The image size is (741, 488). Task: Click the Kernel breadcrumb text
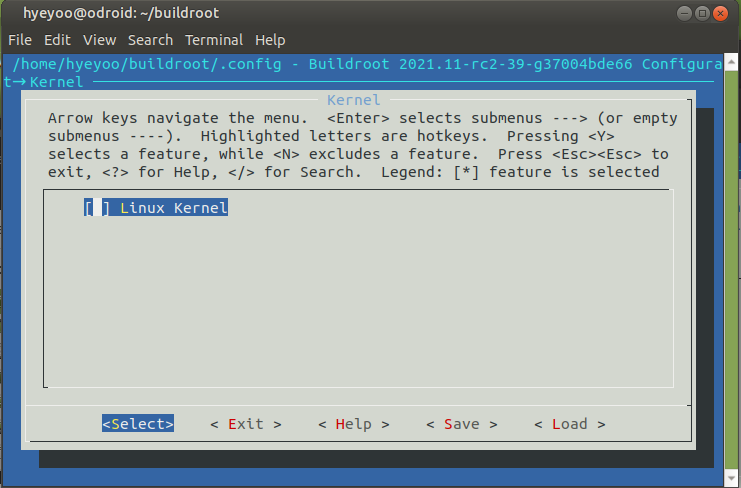click(56, 82)
